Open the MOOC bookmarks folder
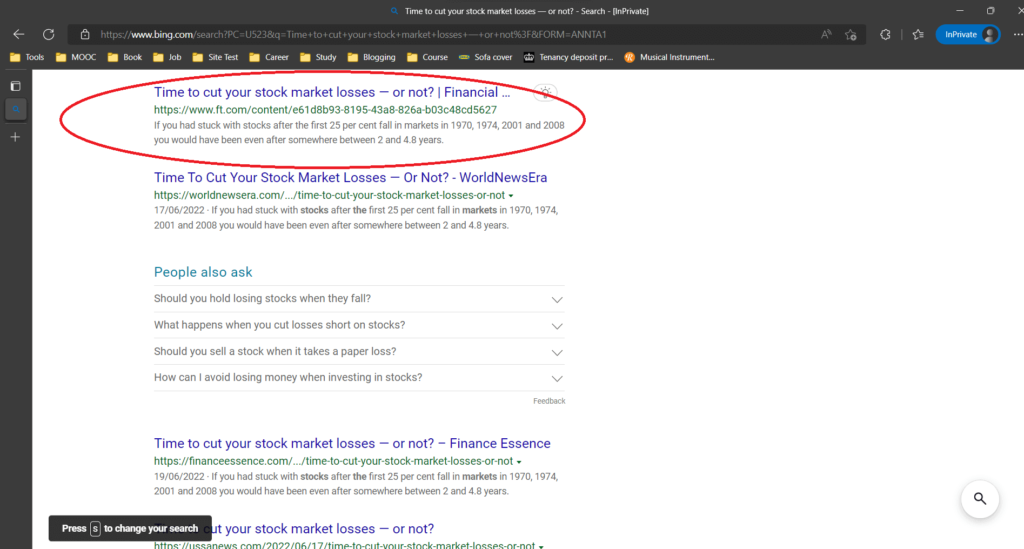 point(76,57)
